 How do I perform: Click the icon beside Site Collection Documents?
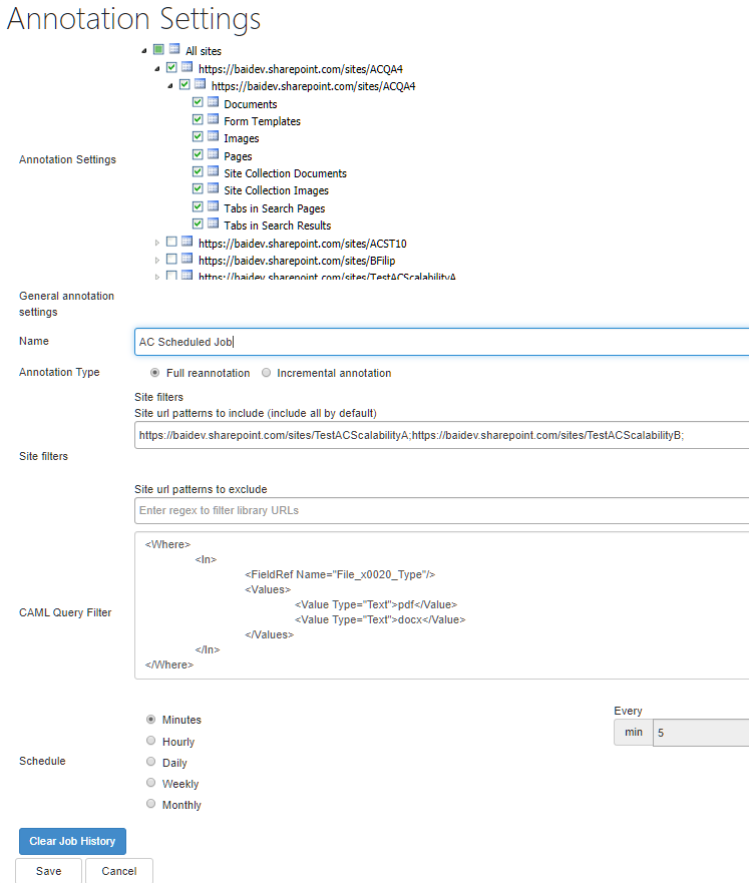(x=212, y=172)
